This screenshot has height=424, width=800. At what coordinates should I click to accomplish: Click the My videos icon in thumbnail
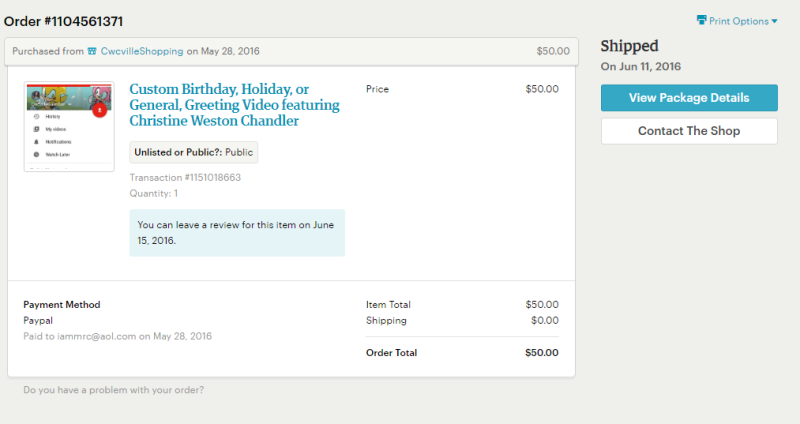click(x=36, y=130)
